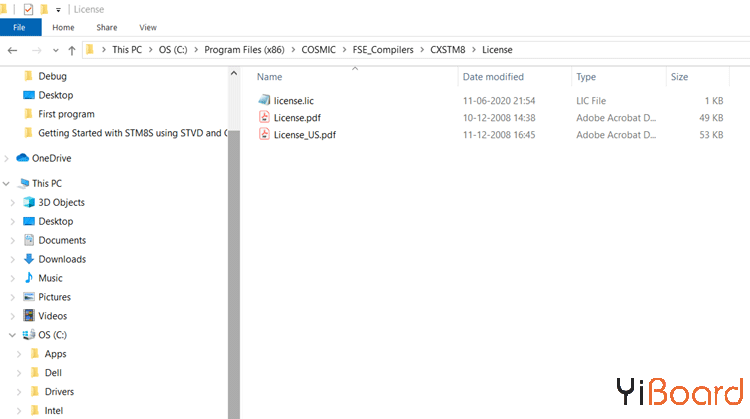Select the License.pdf Acrobat icon
The height and width of the screenshot is (419, 750).
tap(264, 117)
